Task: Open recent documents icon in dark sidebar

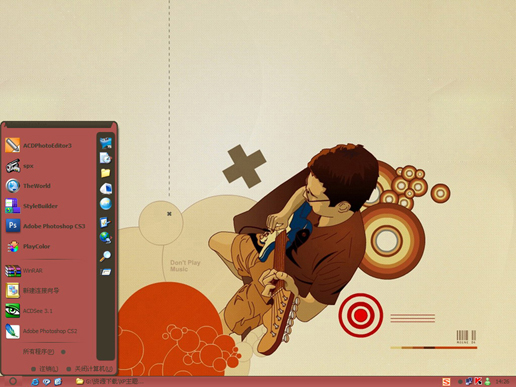Action: point(106,158)
